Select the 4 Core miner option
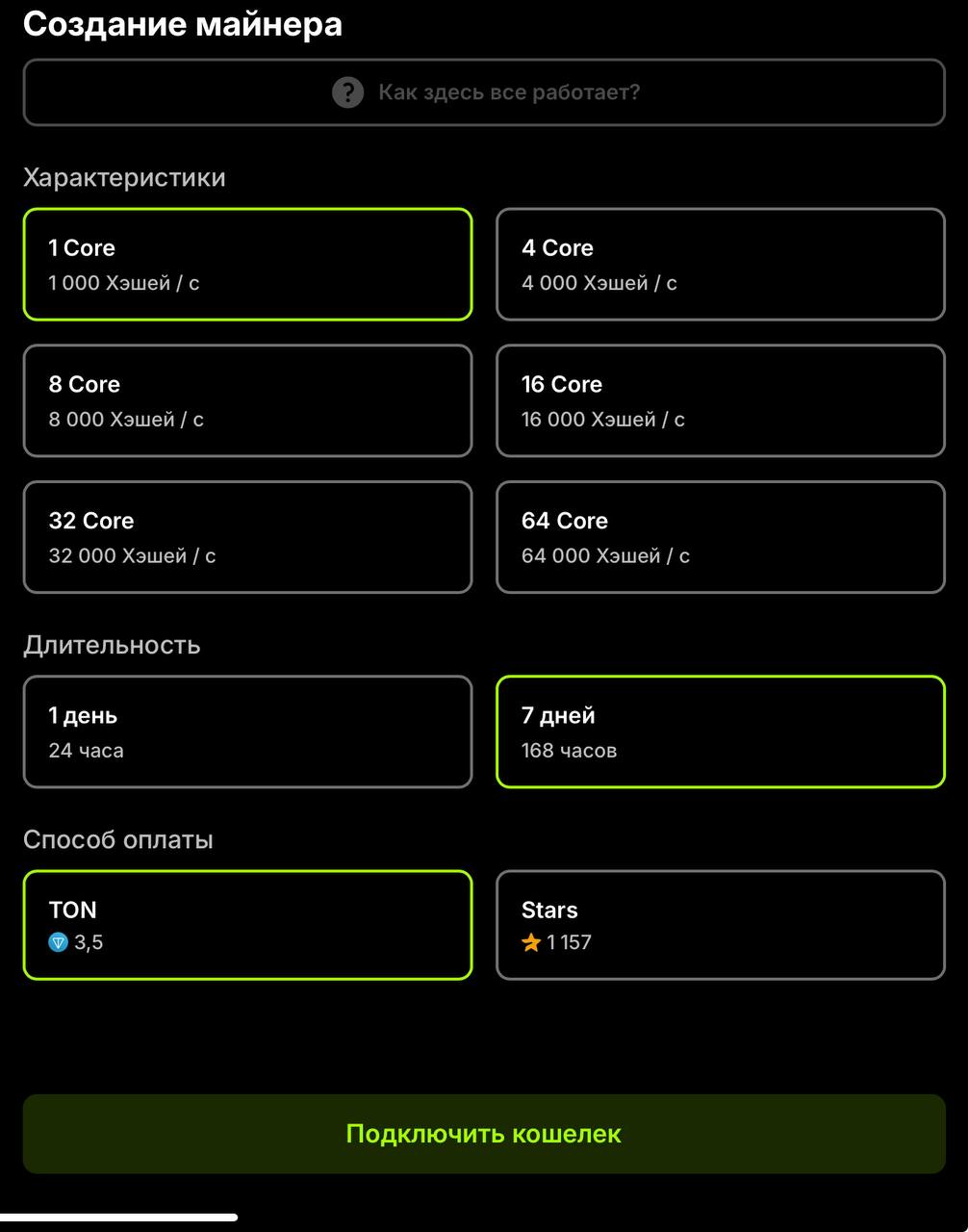The height and width of the screenshot is (1232, 968). click(x=721, y=265)
